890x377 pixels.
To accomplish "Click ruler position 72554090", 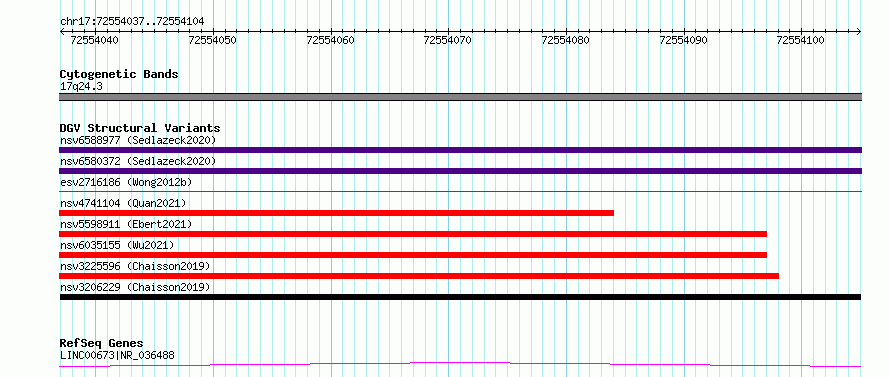I will click(684, 40).
